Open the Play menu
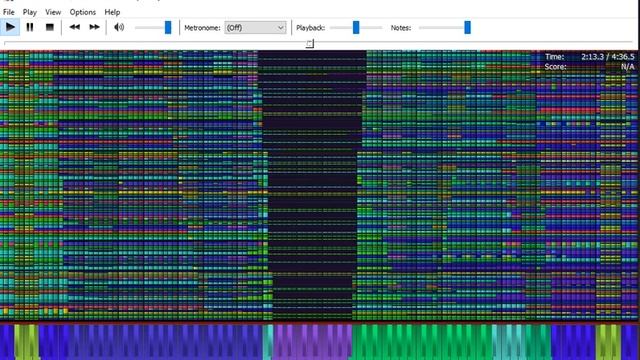This screenshot has width=640, height=360. pos(29,12)
